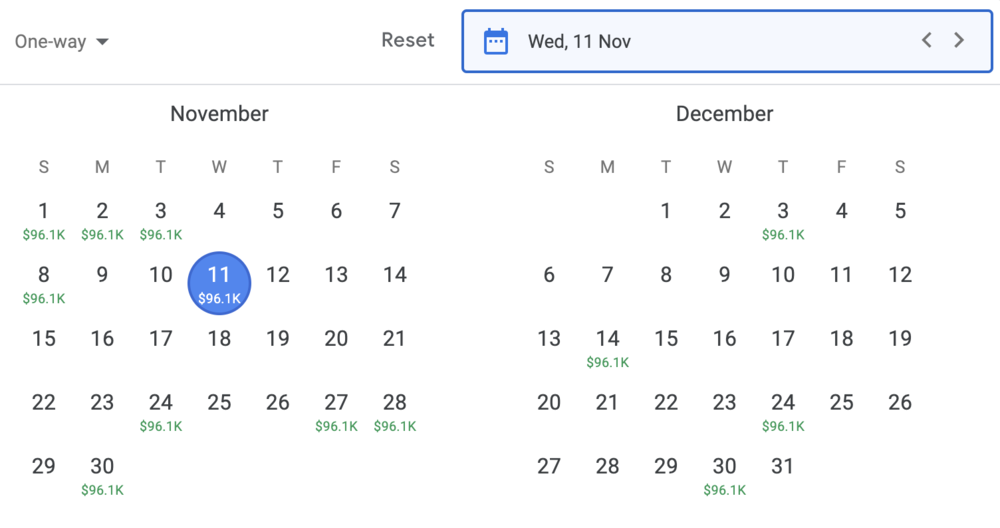Viewport: 1000px width, 528px height.
Task: Choose November 8 as travel date
Action: tap(44, 283)
